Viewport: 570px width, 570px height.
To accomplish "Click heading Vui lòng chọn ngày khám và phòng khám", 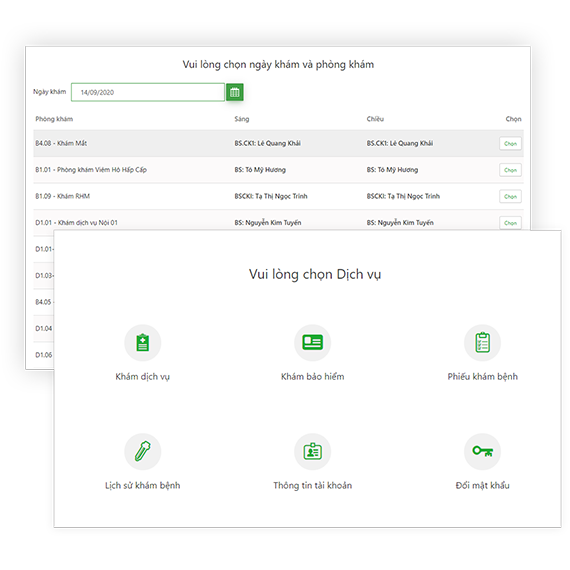I will [278, 65].
